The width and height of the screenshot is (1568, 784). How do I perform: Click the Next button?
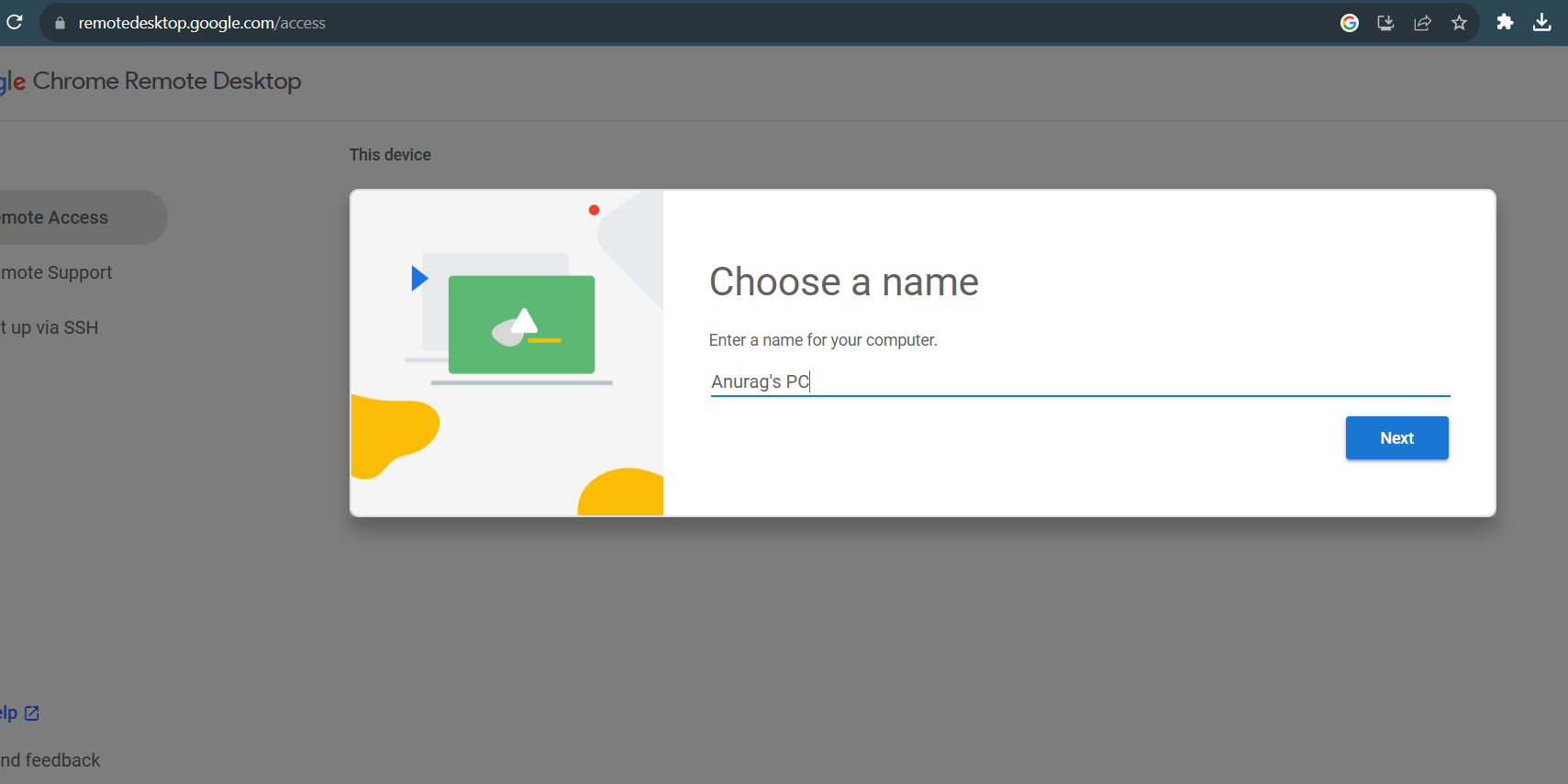pos(1396,438)
